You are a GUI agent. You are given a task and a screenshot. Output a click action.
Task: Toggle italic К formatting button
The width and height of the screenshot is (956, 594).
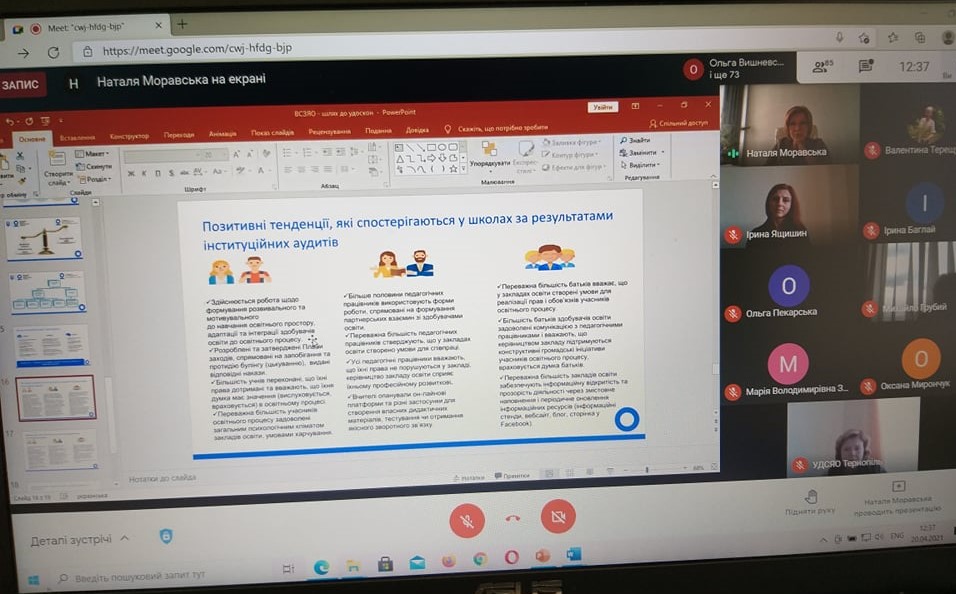pyautogui.click(x=144, y=174)
